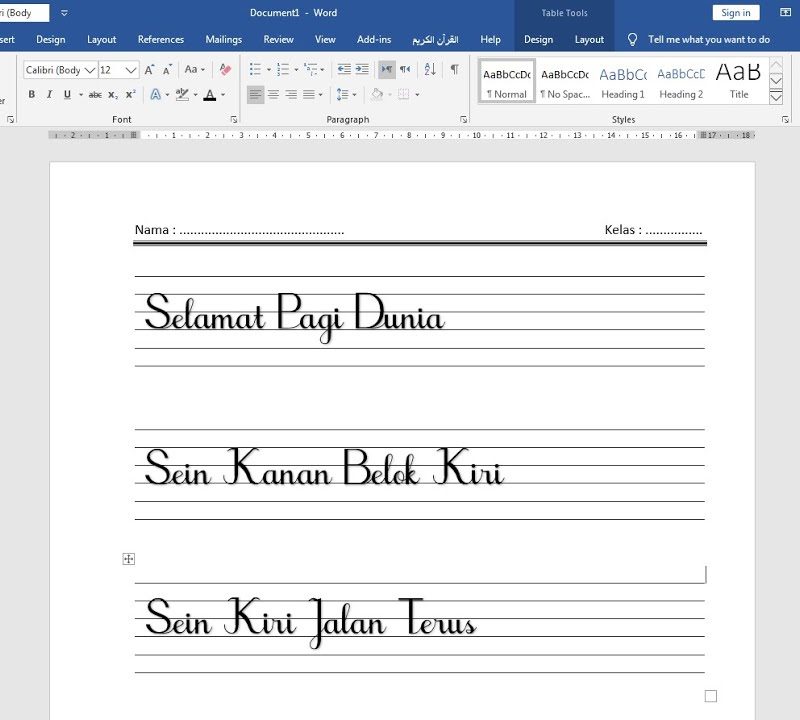The image size is (800, 720).
Task: Open Ribbon Display Options
Action: pyautogui.click(x=786, y=12)
